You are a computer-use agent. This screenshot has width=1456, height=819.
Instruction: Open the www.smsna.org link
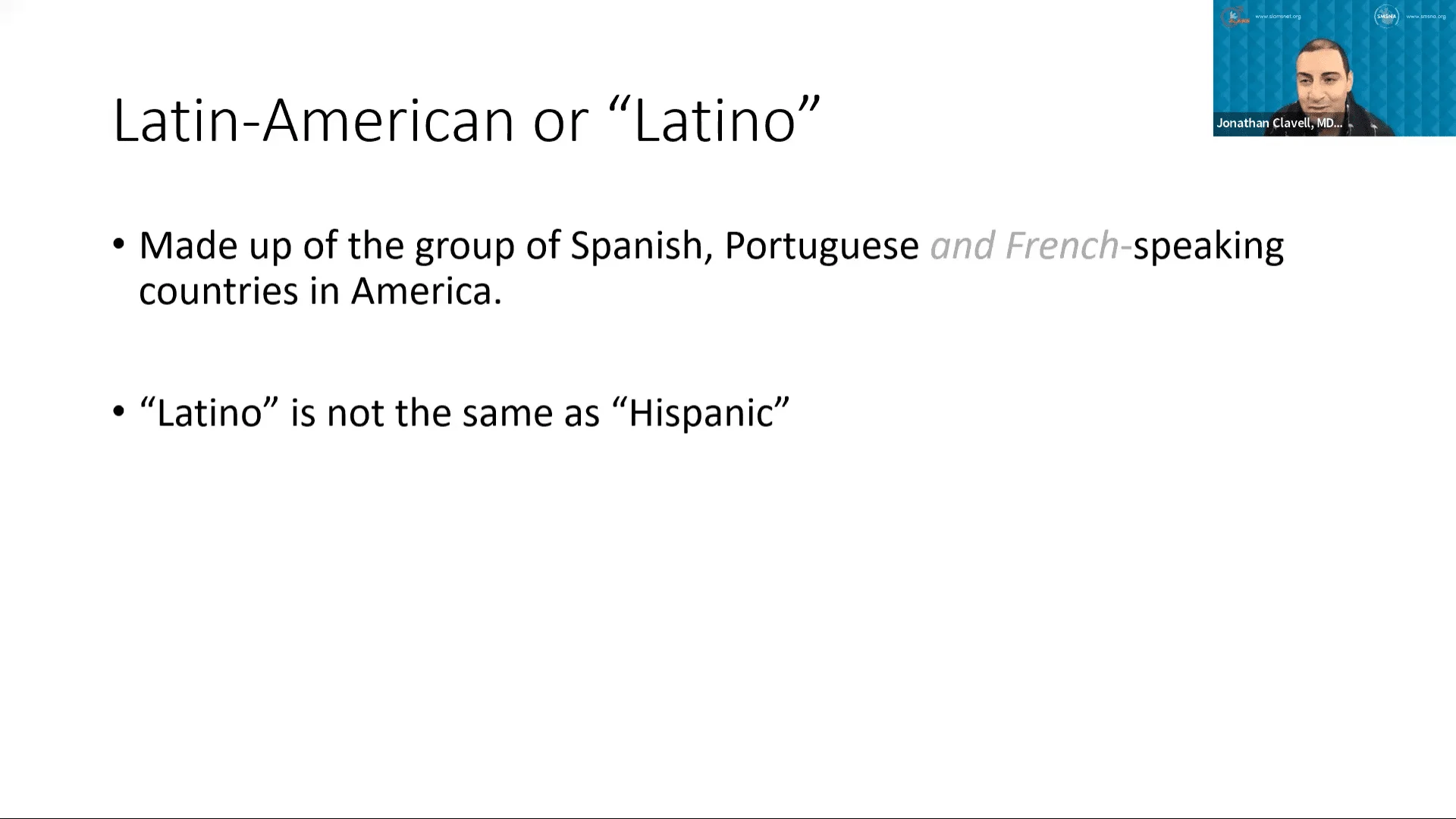tap(1426, 16)
